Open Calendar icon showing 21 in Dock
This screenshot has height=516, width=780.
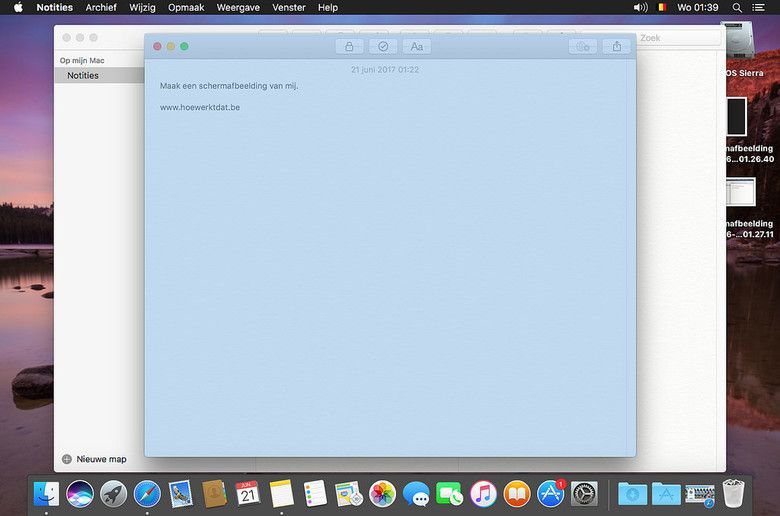248,494
